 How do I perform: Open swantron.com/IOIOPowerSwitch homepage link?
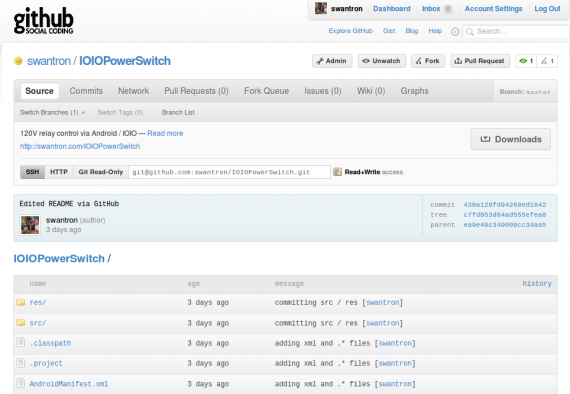[x=80, y=146]
